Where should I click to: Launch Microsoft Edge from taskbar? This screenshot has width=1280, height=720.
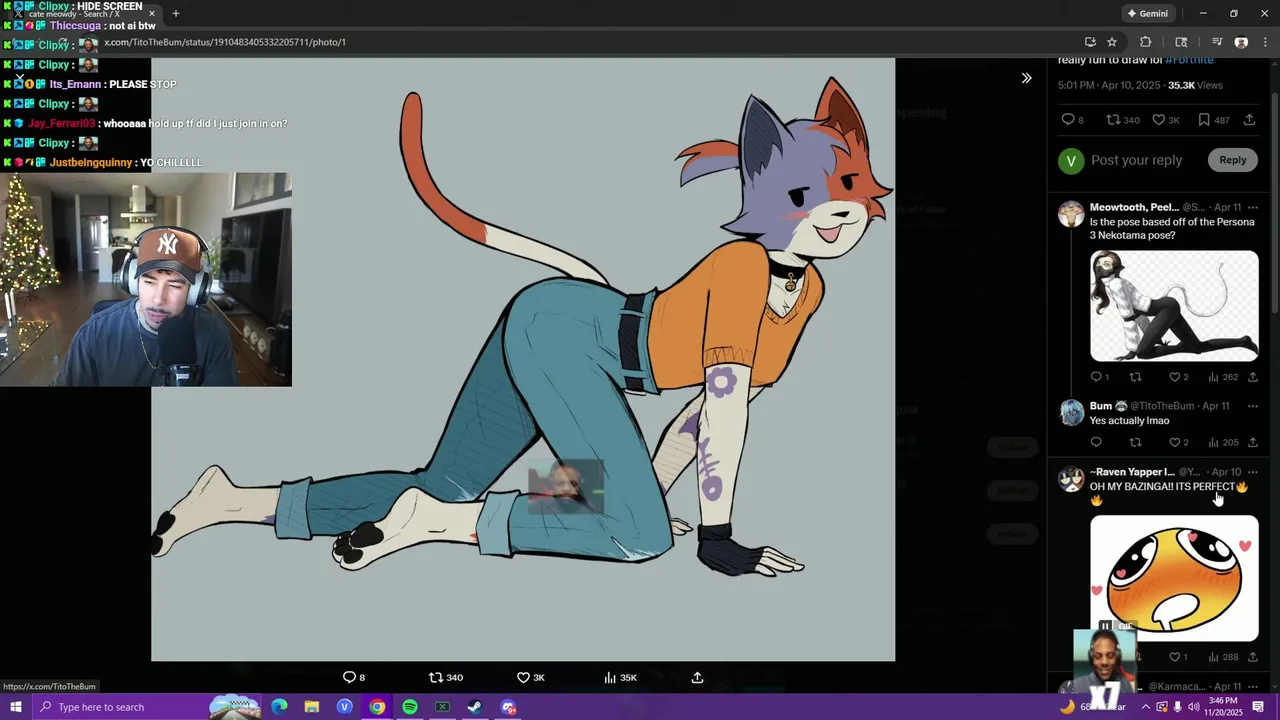[x=279, y=707]
